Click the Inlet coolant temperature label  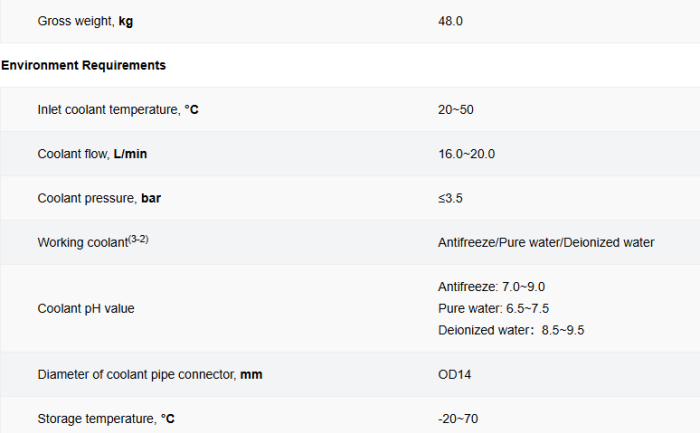118,109
